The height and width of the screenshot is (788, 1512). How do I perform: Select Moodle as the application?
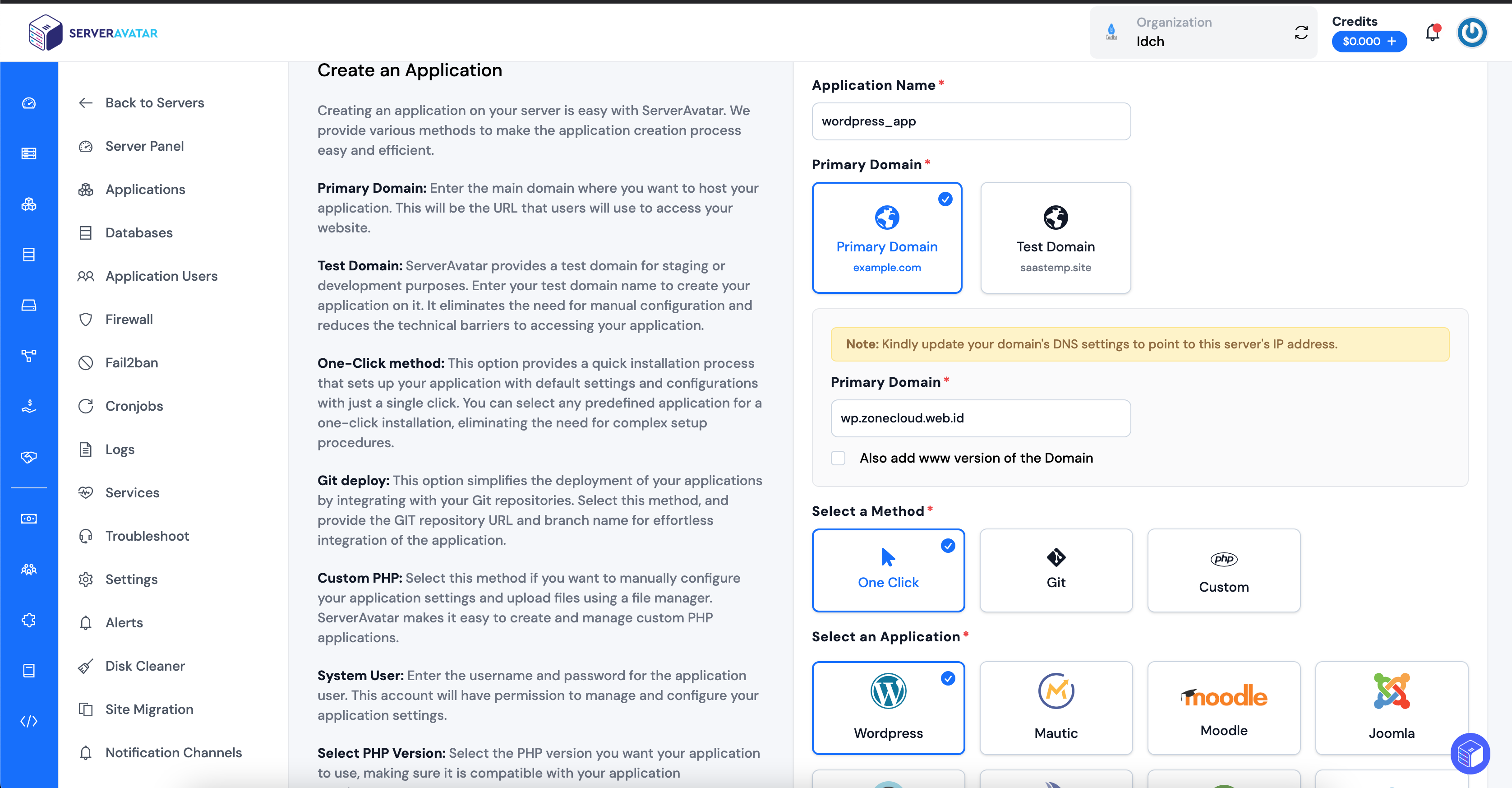[x=1224, y=708]
